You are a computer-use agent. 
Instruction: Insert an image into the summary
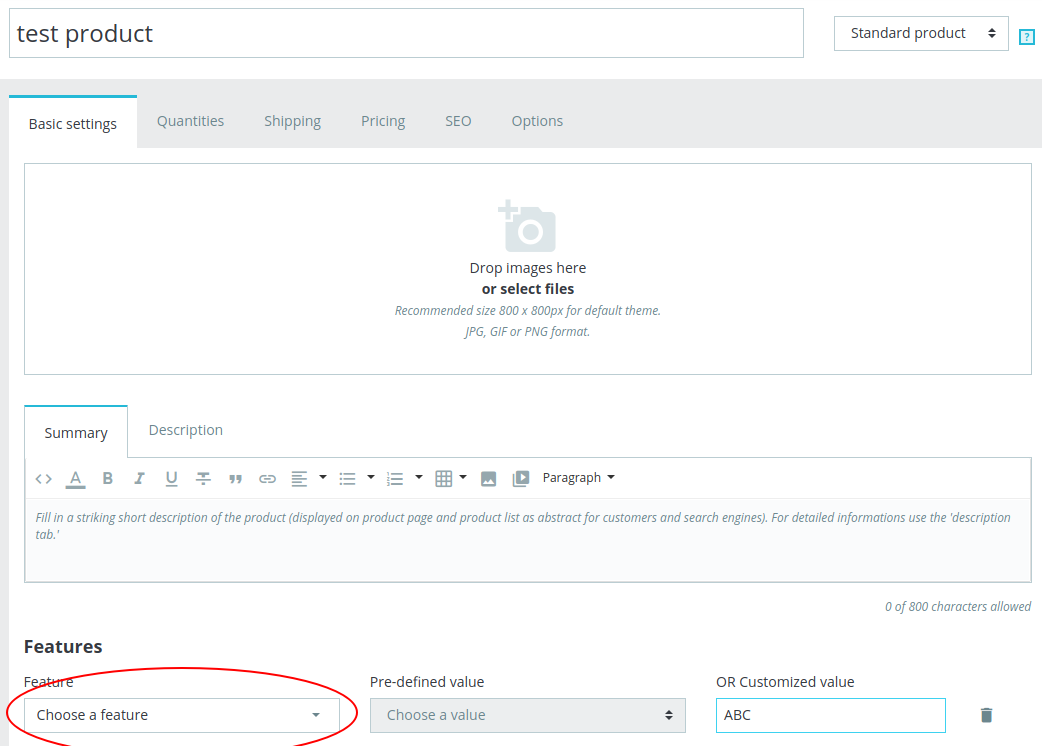click(488, 477)
